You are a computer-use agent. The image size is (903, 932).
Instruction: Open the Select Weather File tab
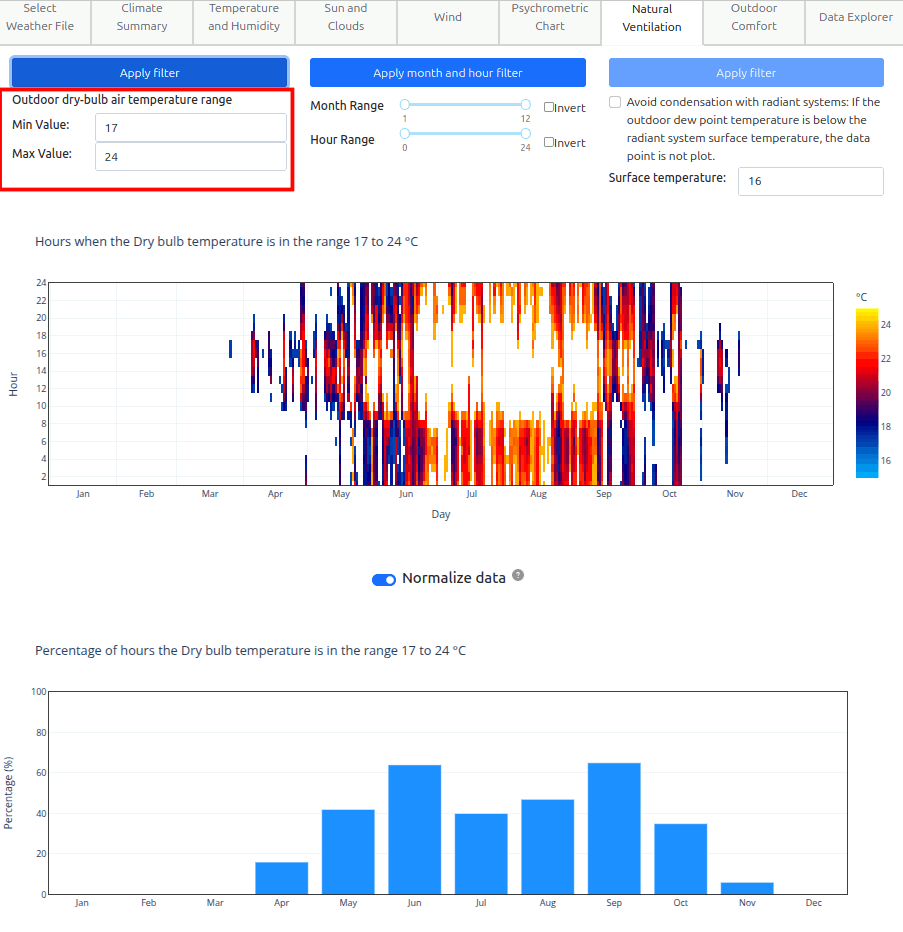(40, 18)
